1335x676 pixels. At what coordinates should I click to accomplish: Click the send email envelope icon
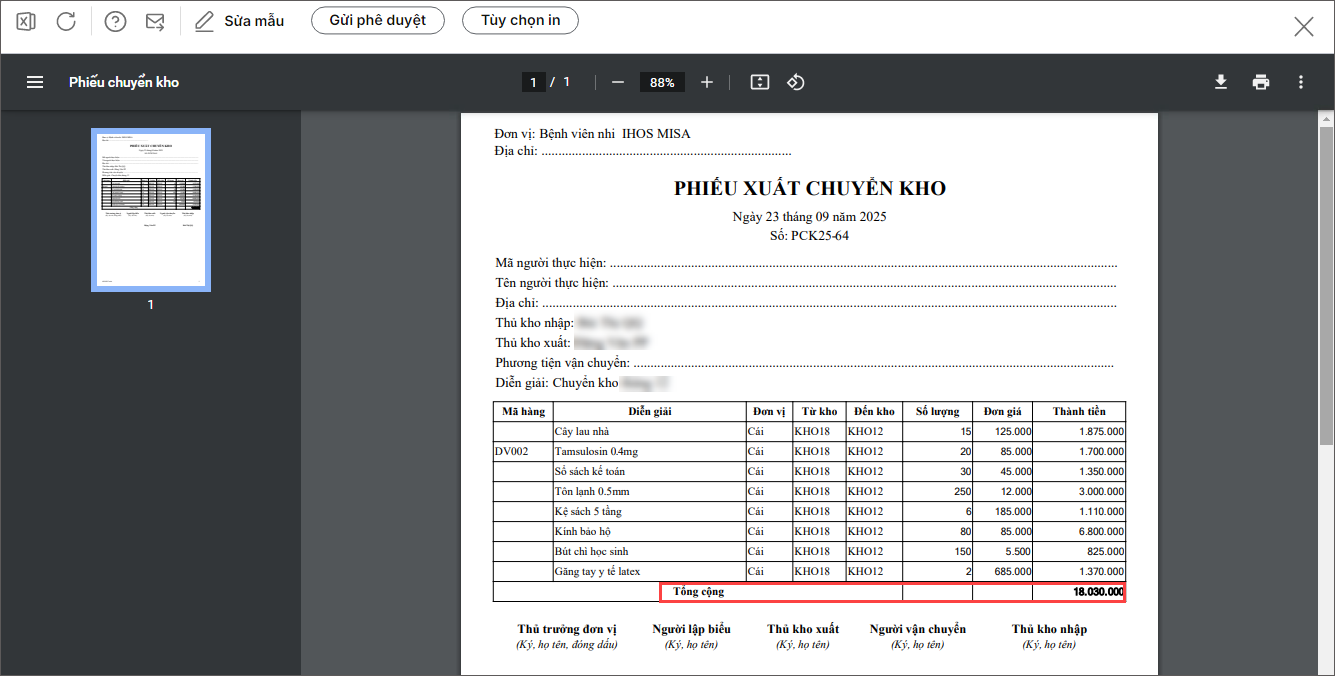(155, 22)
